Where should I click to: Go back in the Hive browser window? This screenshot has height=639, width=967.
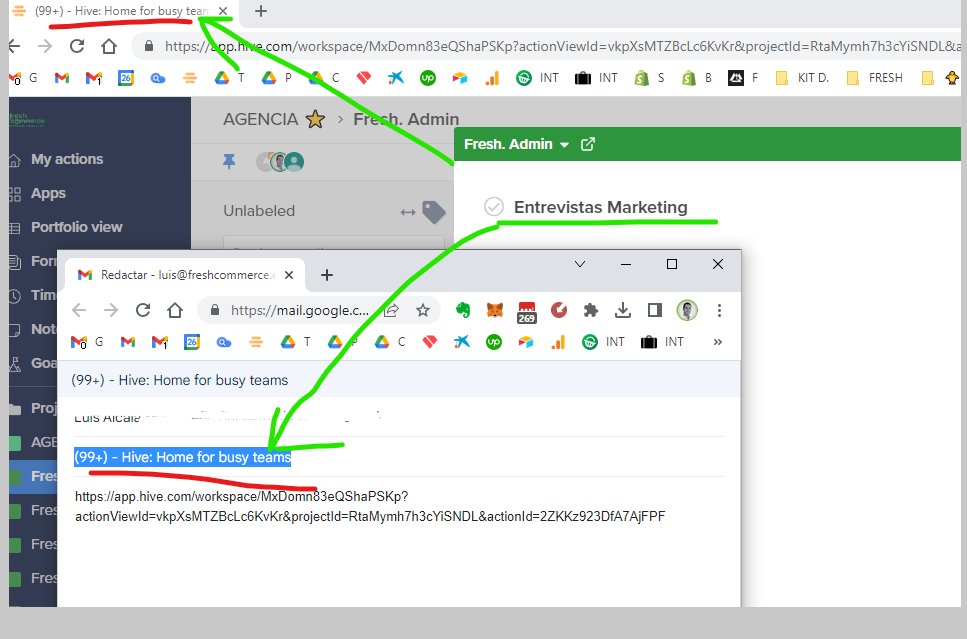point(15,46)
